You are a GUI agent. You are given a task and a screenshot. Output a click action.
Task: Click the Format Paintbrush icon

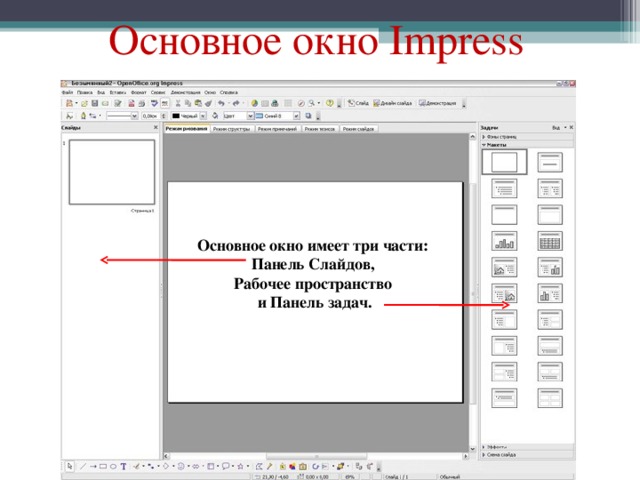coord(208,104)
